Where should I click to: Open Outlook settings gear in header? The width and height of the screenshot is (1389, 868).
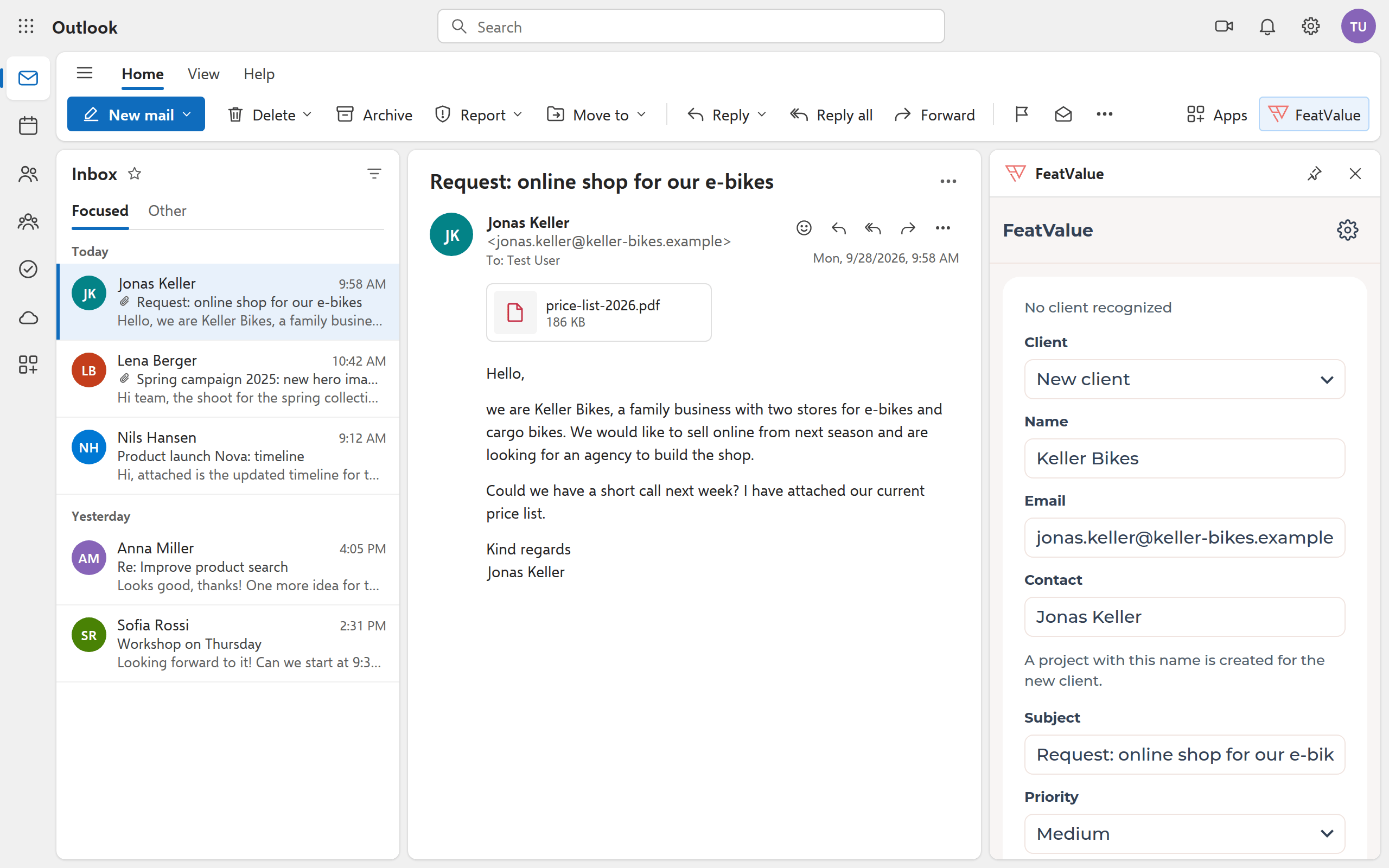[x=1310, y=27]
